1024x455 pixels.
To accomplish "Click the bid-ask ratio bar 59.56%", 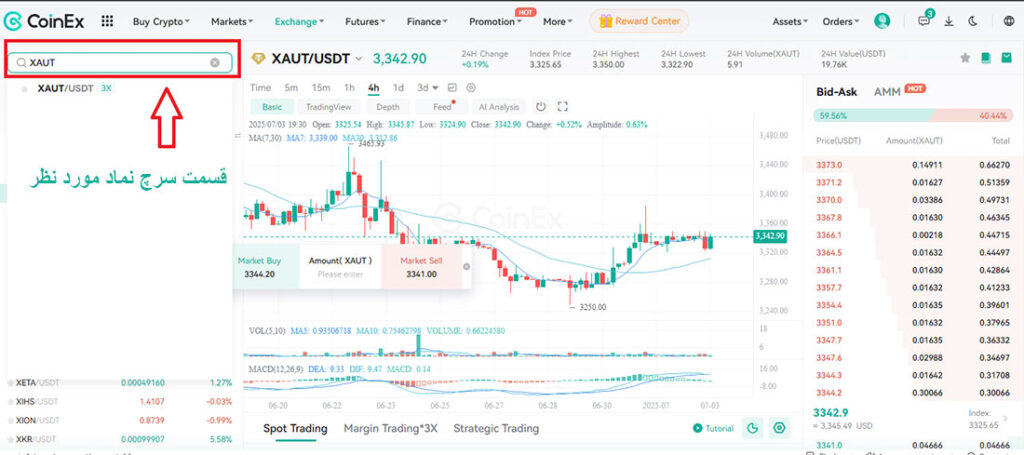I will point(912,115).
